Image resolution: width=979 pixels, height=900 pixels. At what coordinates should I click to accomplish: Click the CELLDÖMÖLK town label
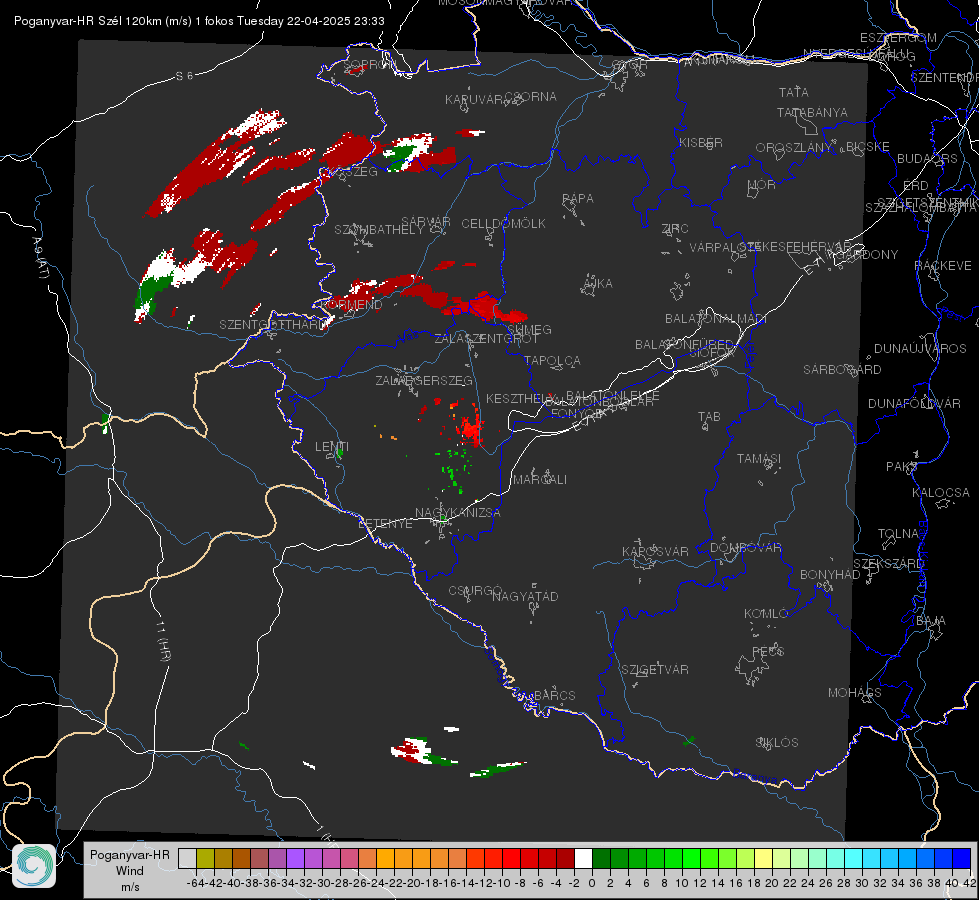point(504,224)
